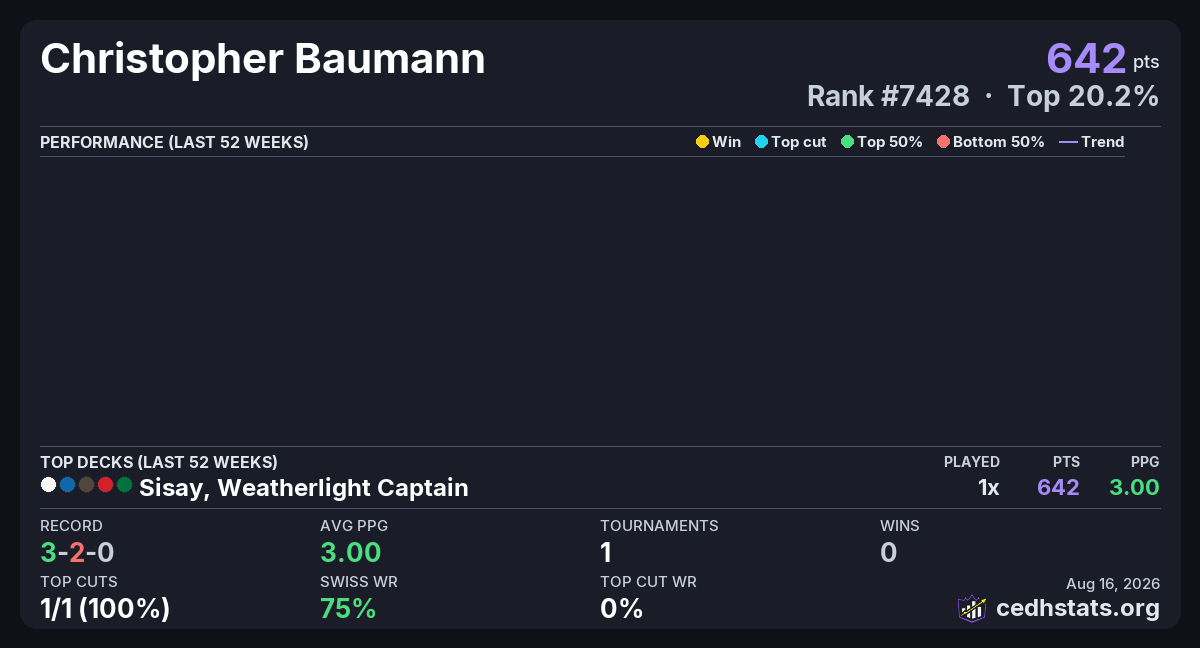The width and height of the screenshot is (1200, 648).
Task: Click the yellow Win legend dot
Action: point(702,142)
